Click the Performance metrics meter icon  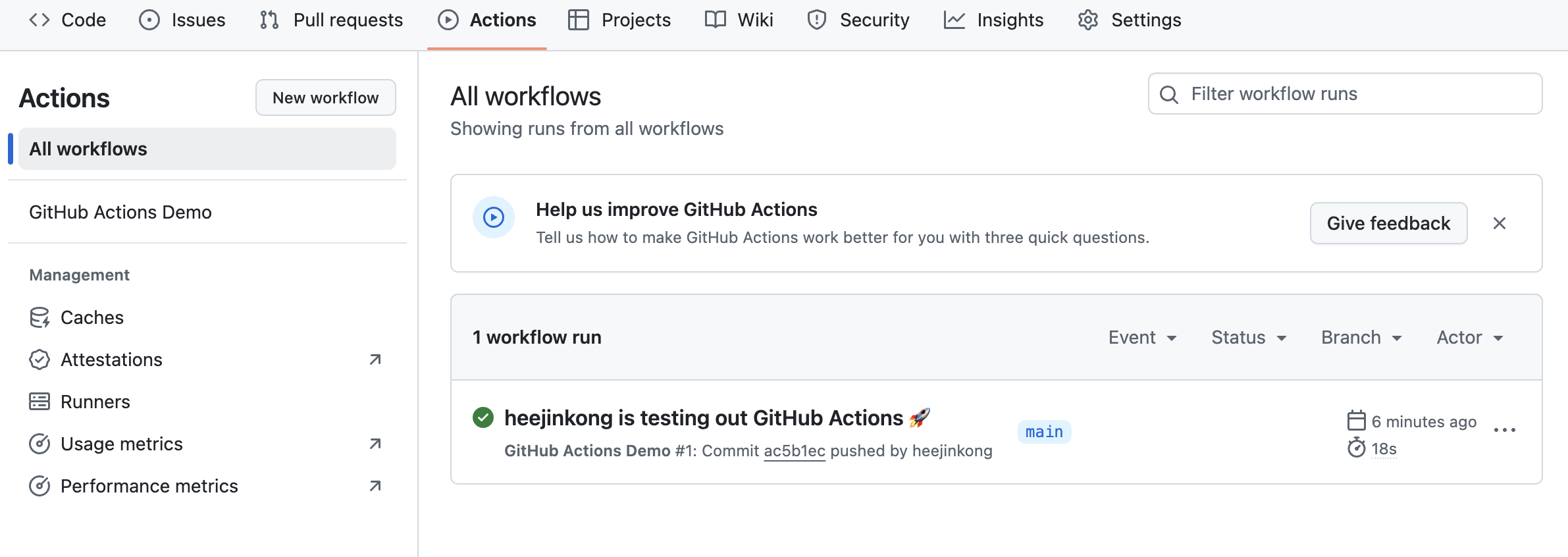39,486
